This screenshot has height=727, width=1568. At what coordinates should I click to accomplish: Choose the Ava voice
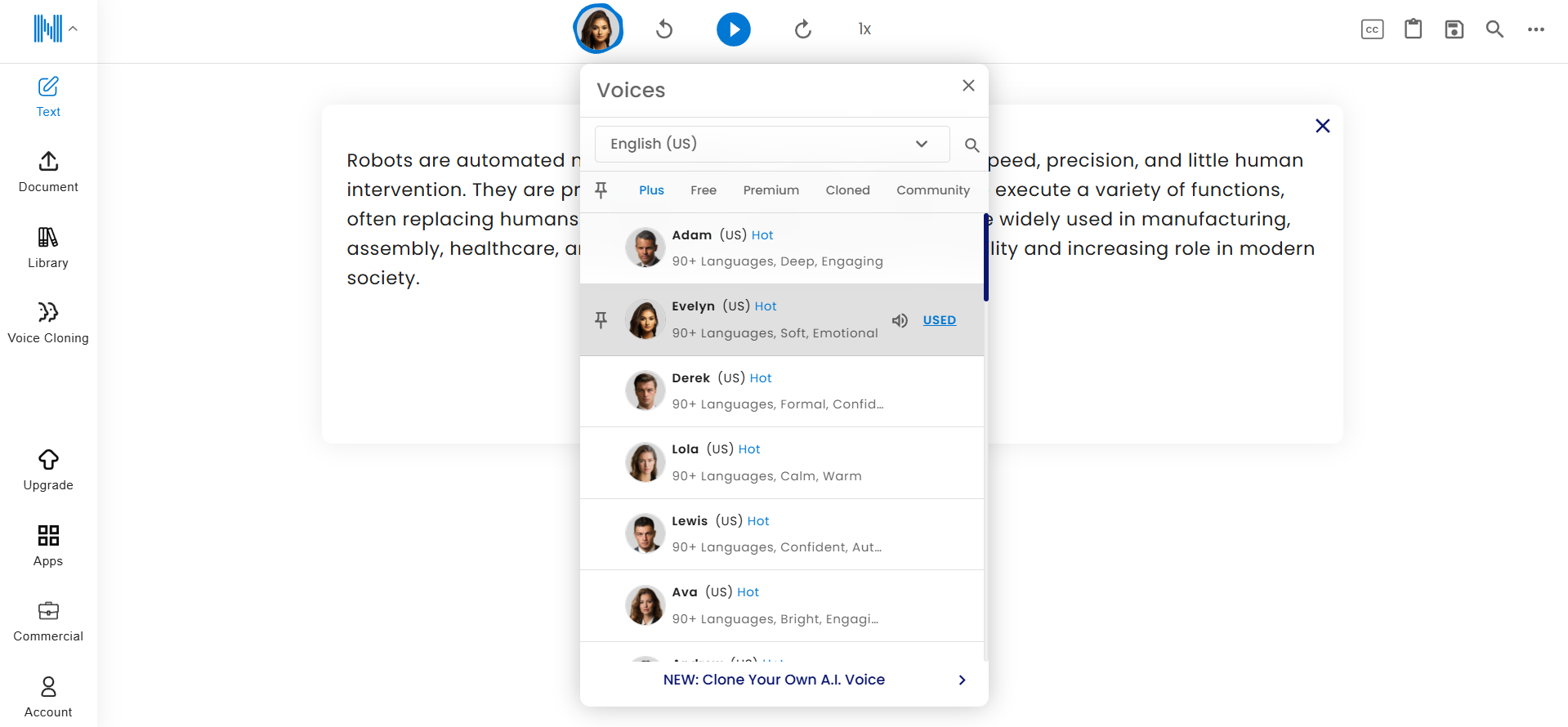pos(782,606)
